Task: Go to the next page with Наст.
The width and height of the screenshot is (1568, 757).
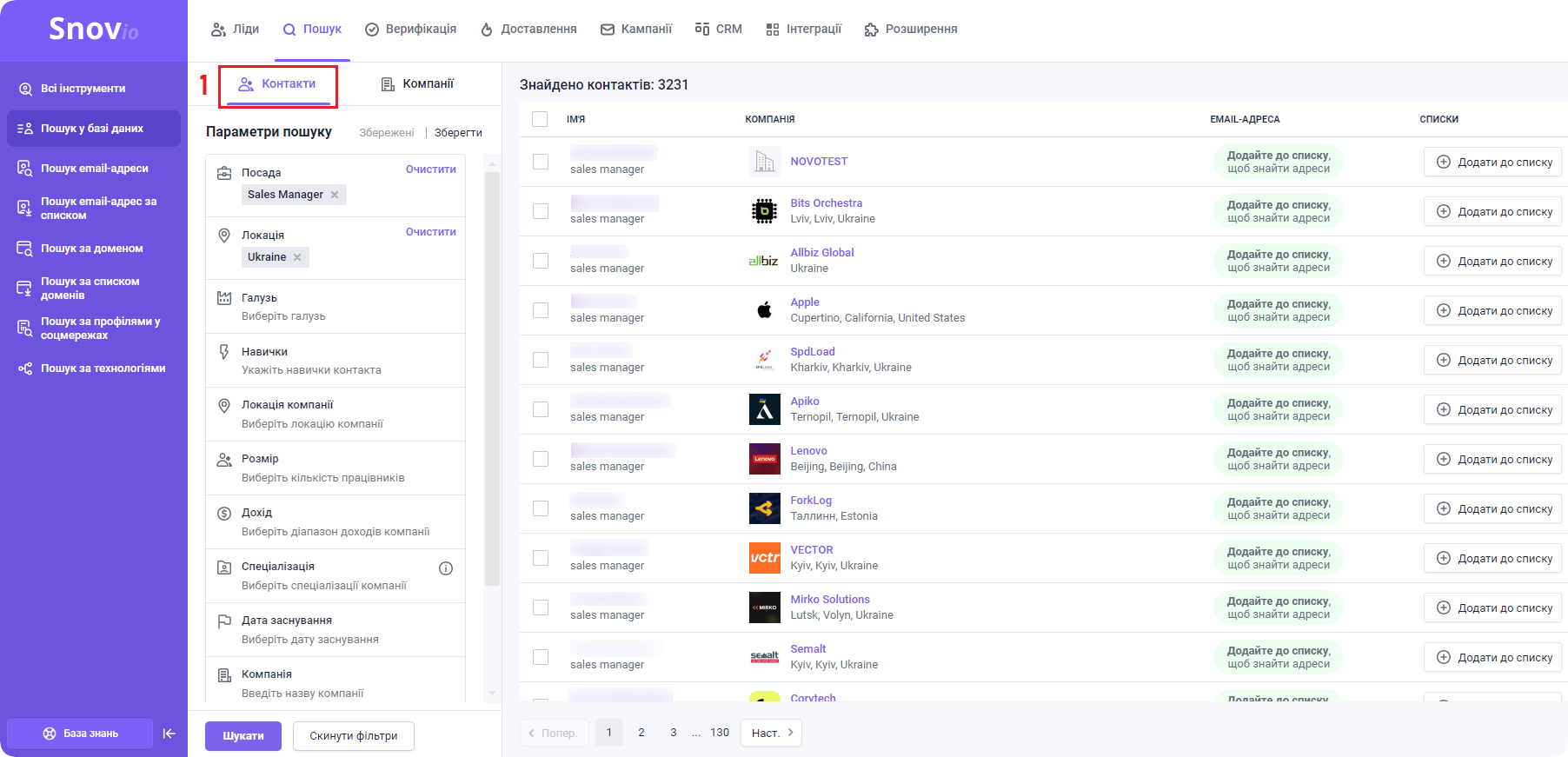Action: click(771, 733)
